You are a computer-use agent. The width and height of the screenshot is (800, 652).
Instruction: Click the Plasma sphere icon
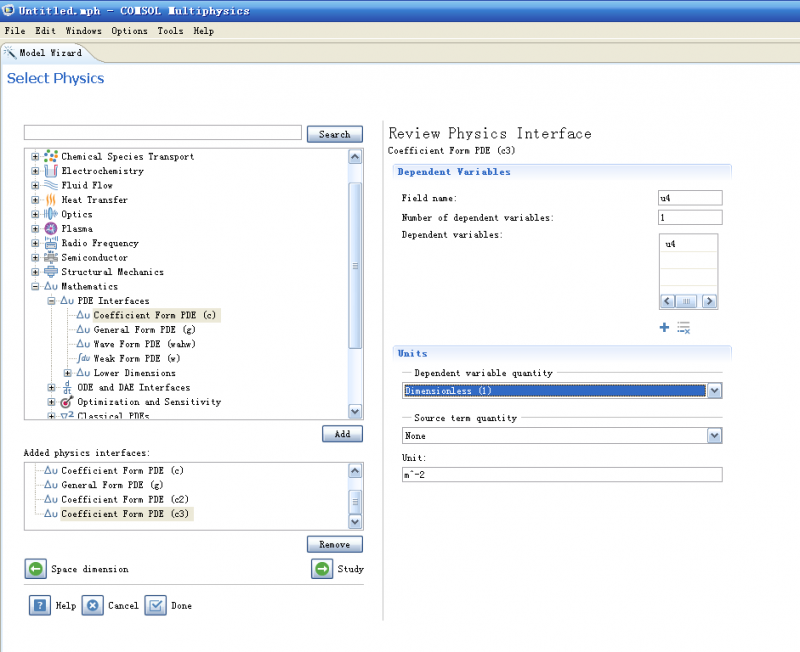click(x=51, y=229)
